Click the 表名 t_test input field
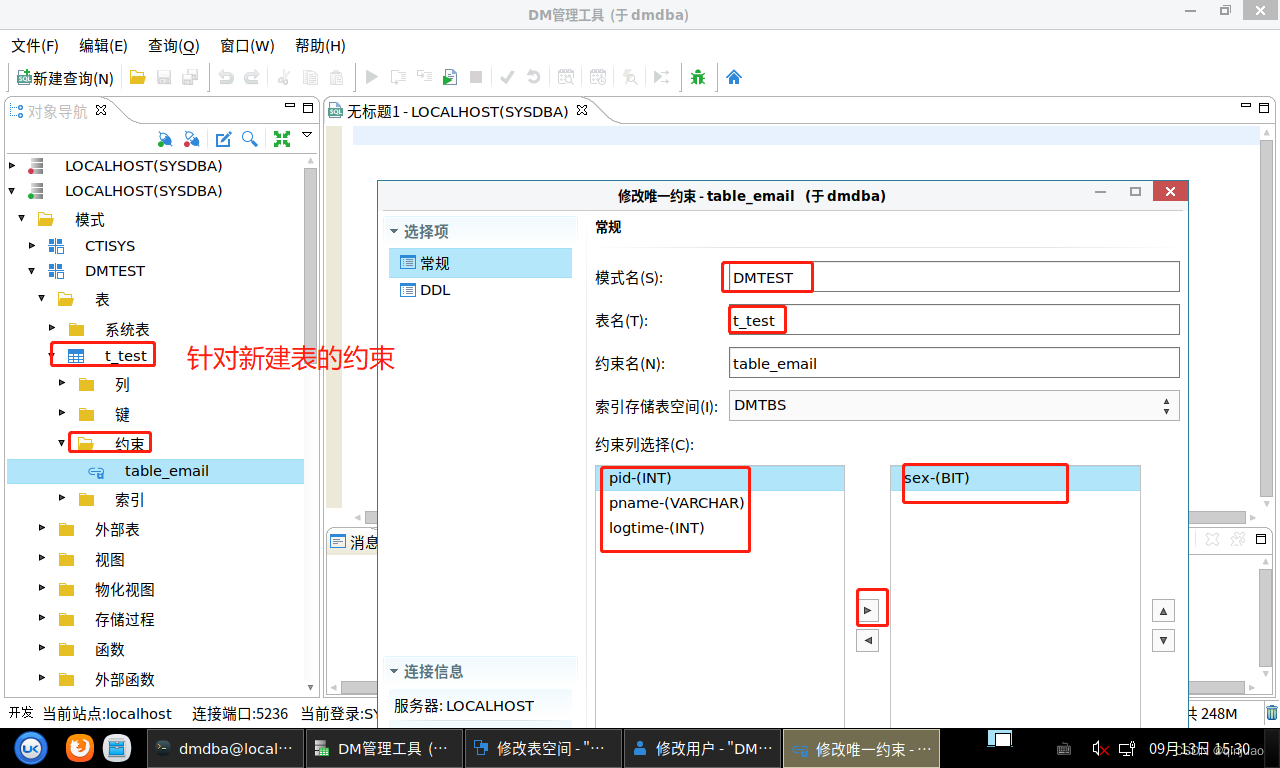This screenshot has height=768, width=1280. click(954, 320)
